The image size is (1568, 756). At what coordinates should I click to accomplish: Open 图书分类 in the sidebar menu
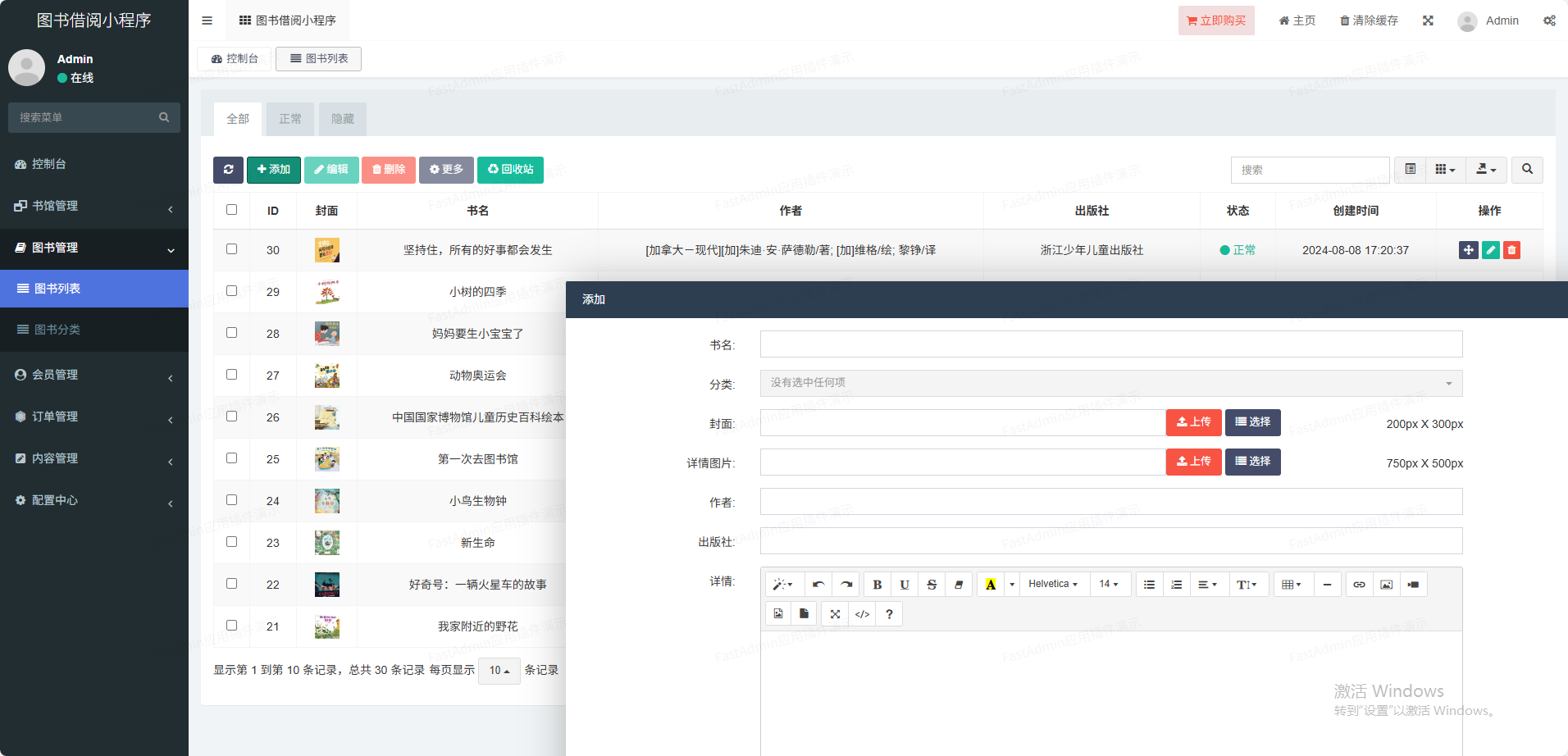click(x=57, y=330)
